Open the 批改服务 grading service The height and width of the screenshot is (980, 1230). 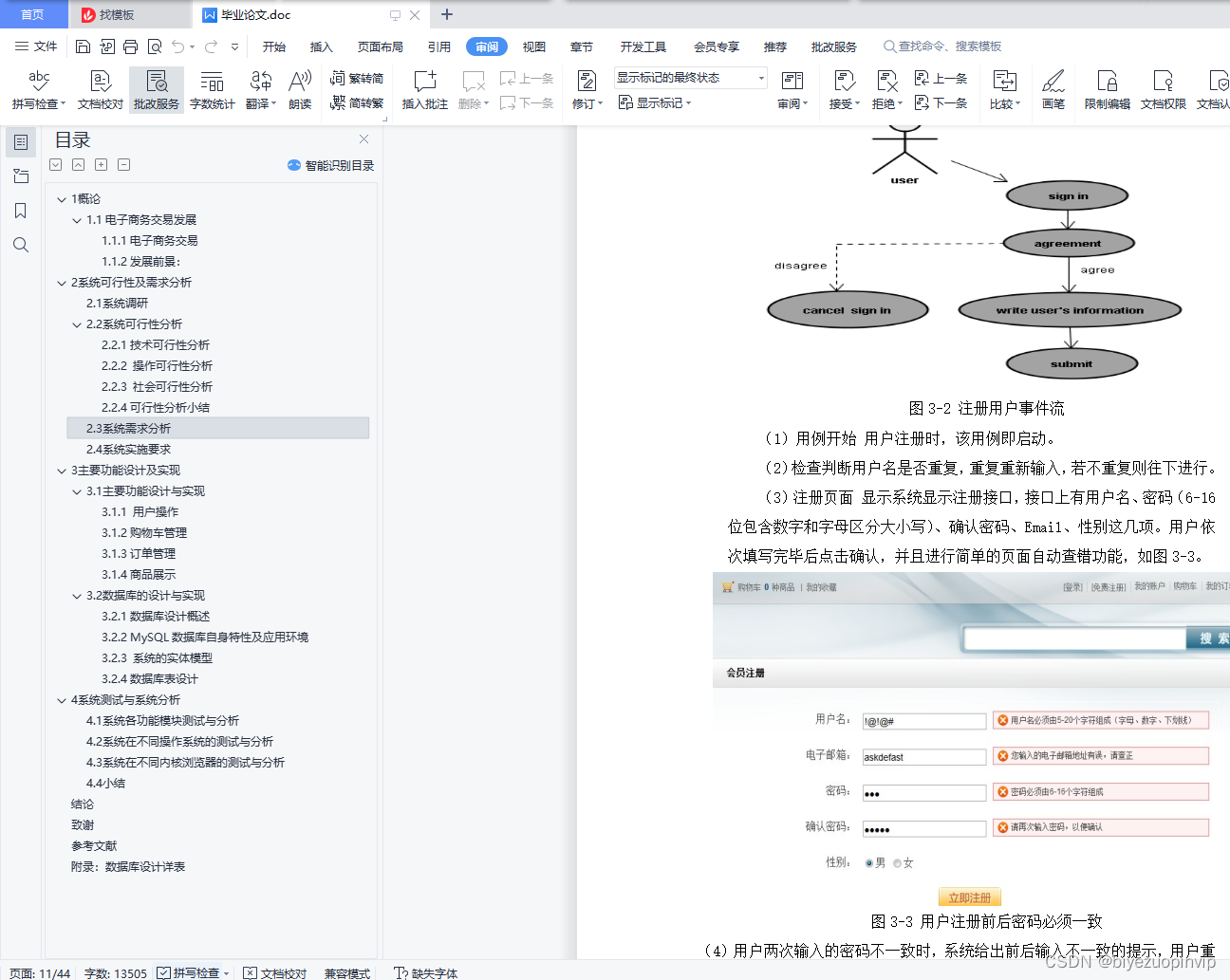pyautogui.click(x=157, y=90)
